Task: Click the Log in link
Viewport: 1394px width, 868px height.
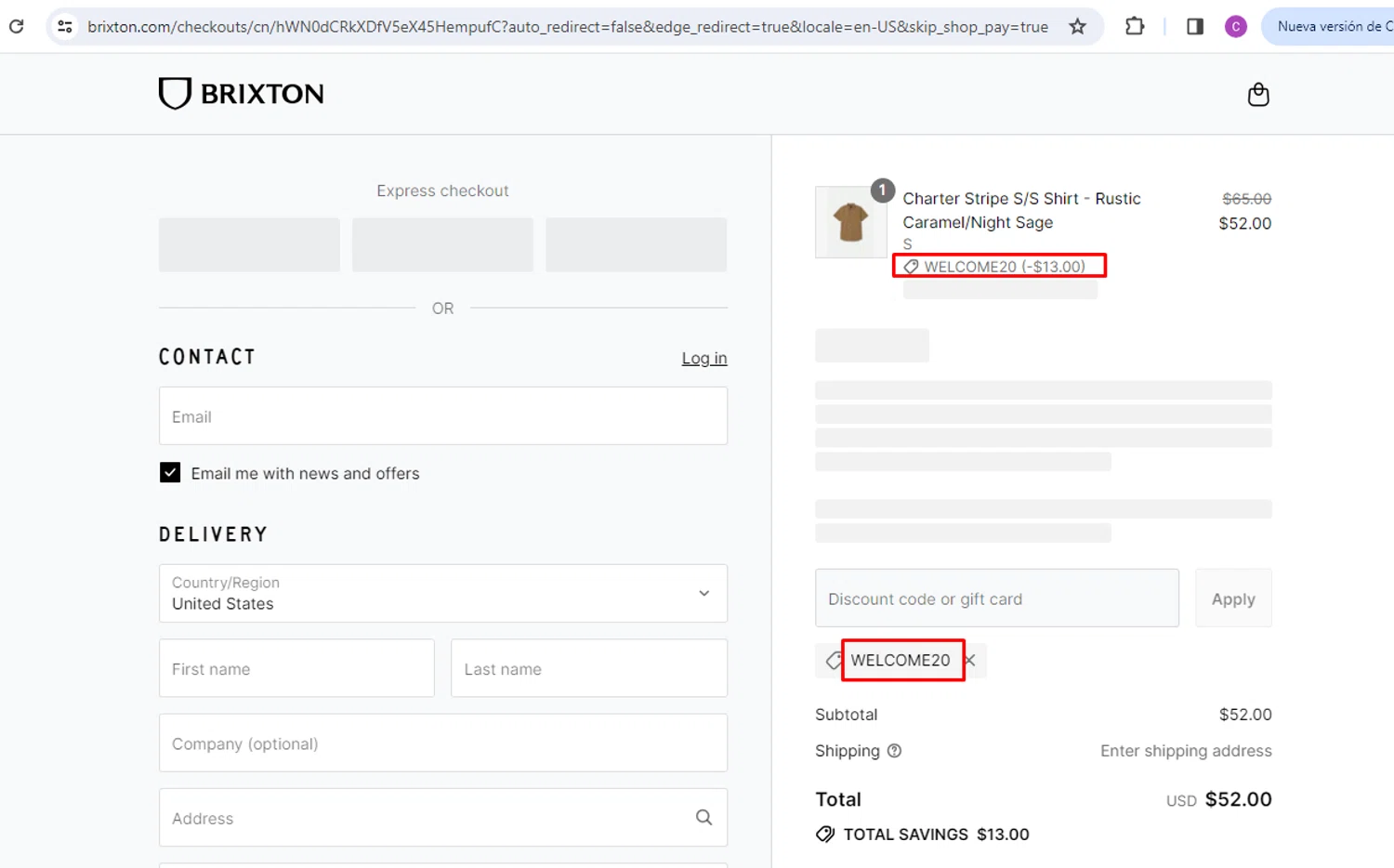Action: pyautogui.click(x=704, y=358)
